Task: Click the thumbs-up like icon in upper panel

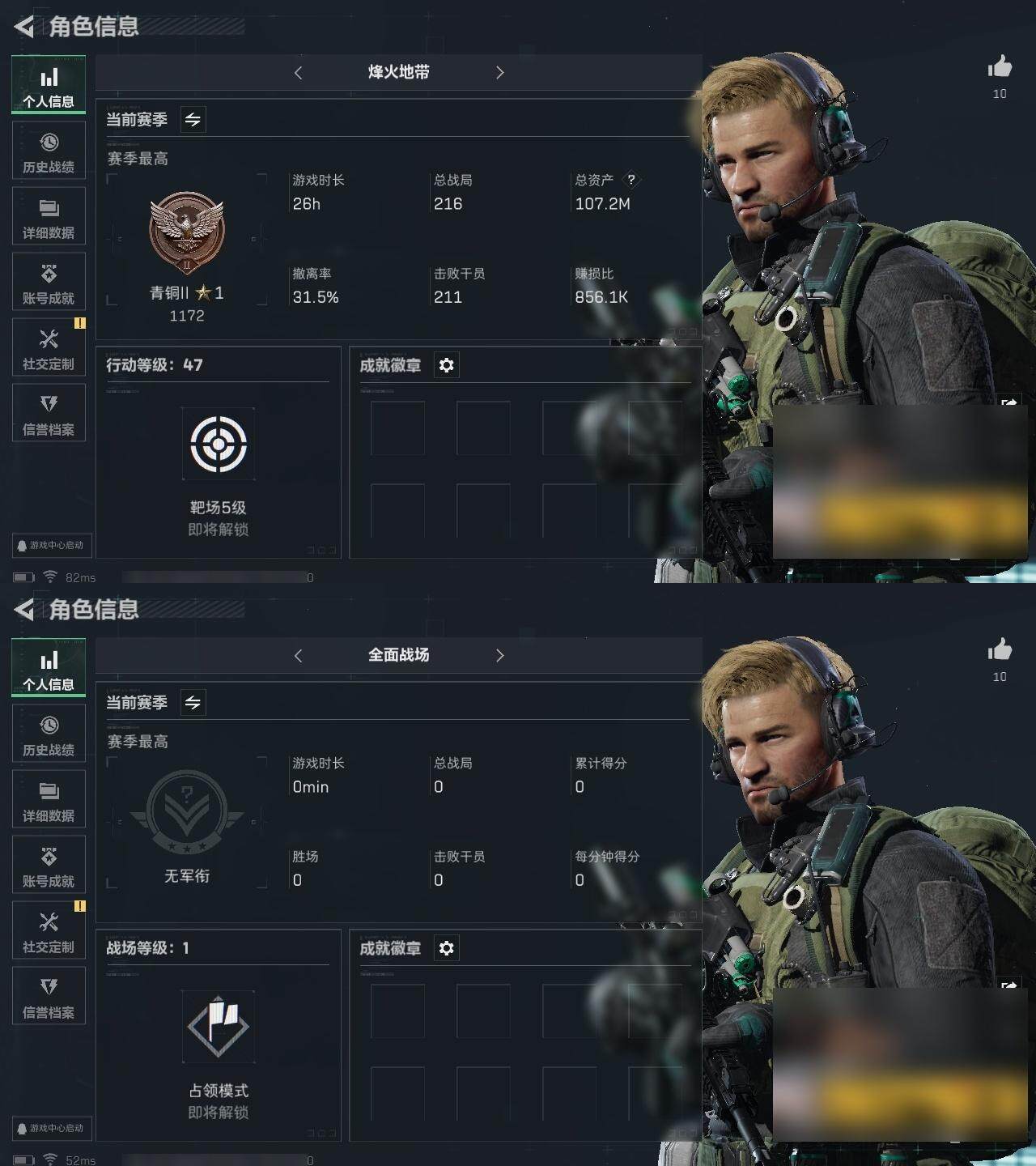Action: coord(1000,66)
